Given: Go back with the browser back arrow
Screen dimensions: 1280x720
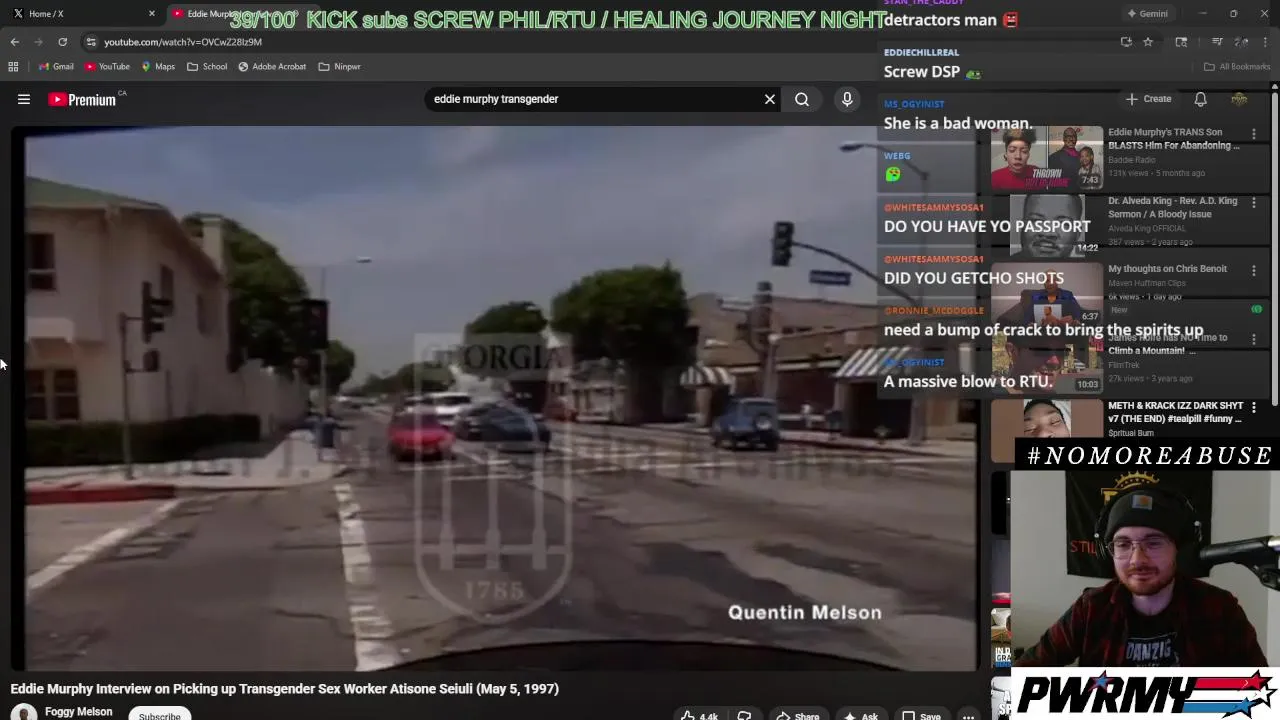Looking at the screenshot, I should tap(15, 42).
